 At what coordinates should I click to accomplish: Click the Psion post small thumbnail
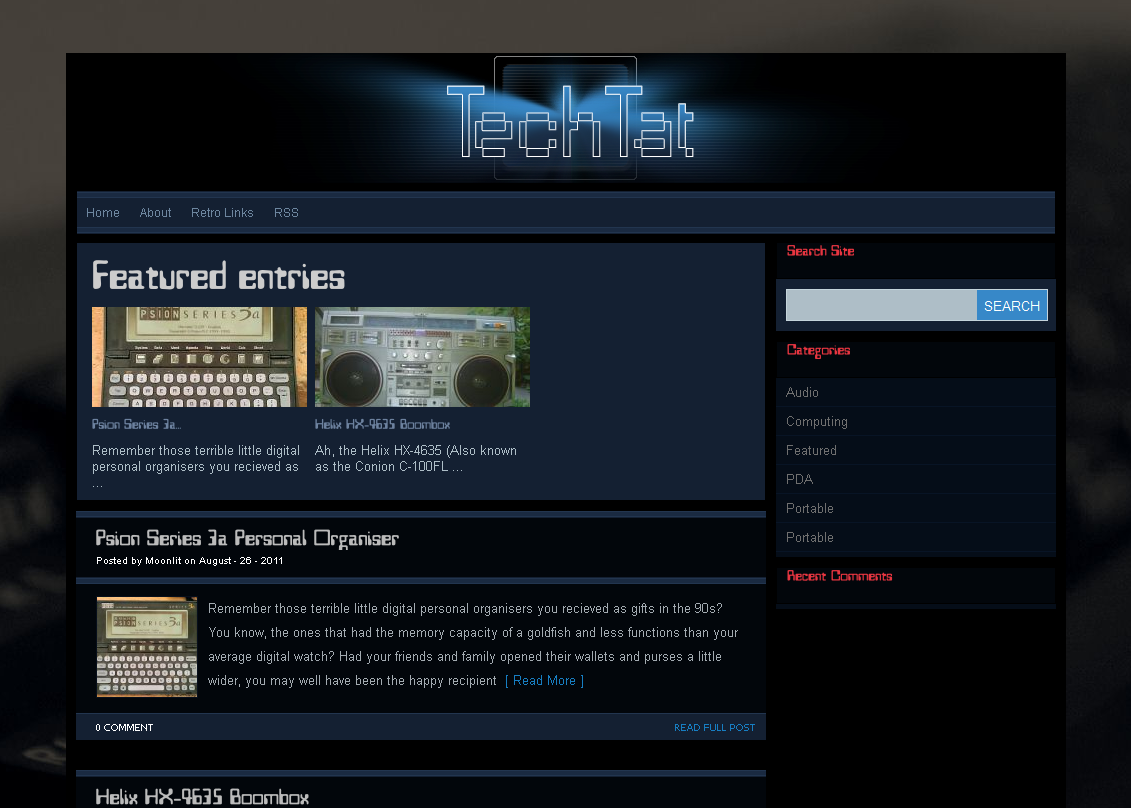tap(146, 646)
